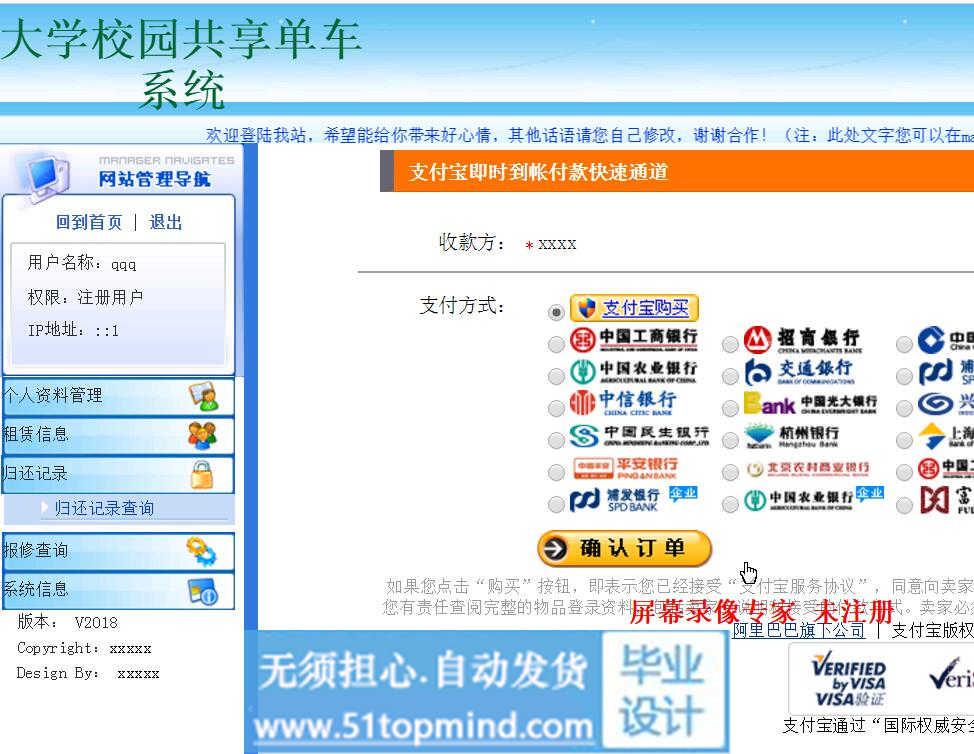Click the 浦发银行 SPD BANK logo
The image size is (974, 754).
(x=633, y=500)
